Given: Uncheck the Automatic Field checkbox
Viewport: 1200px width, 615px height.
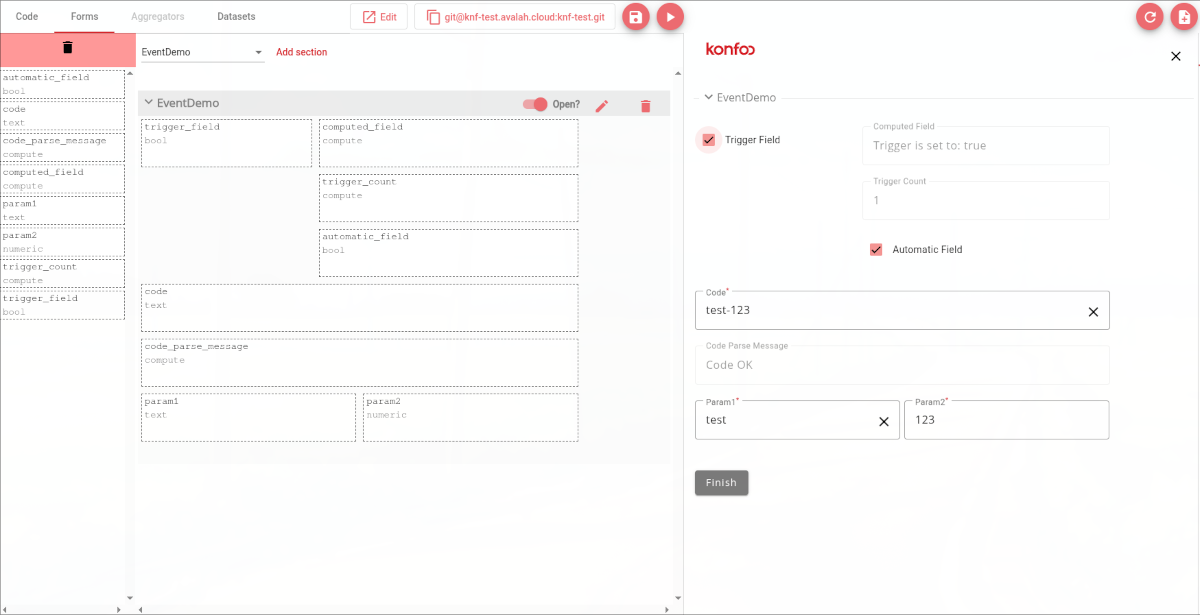Looking at the screenshot, I should click(x=876, y=249).
